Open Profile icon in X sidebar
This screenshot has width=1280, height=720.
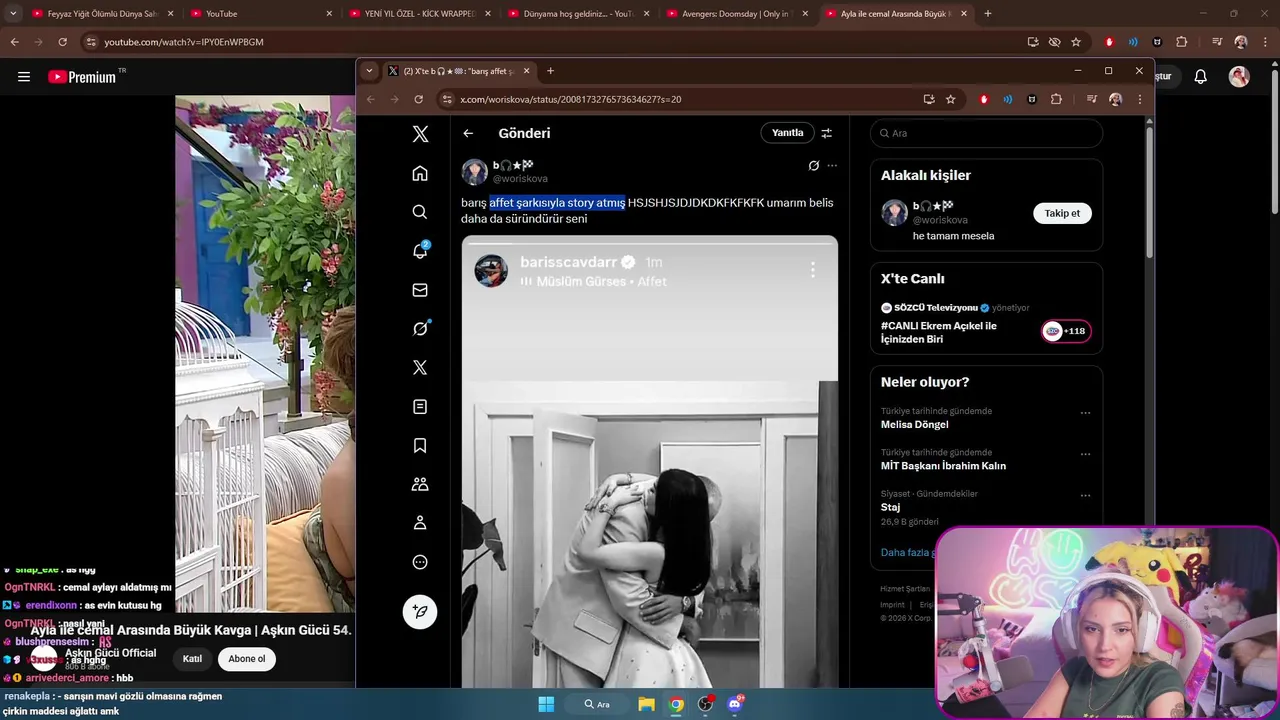click(x=420, y=522)
